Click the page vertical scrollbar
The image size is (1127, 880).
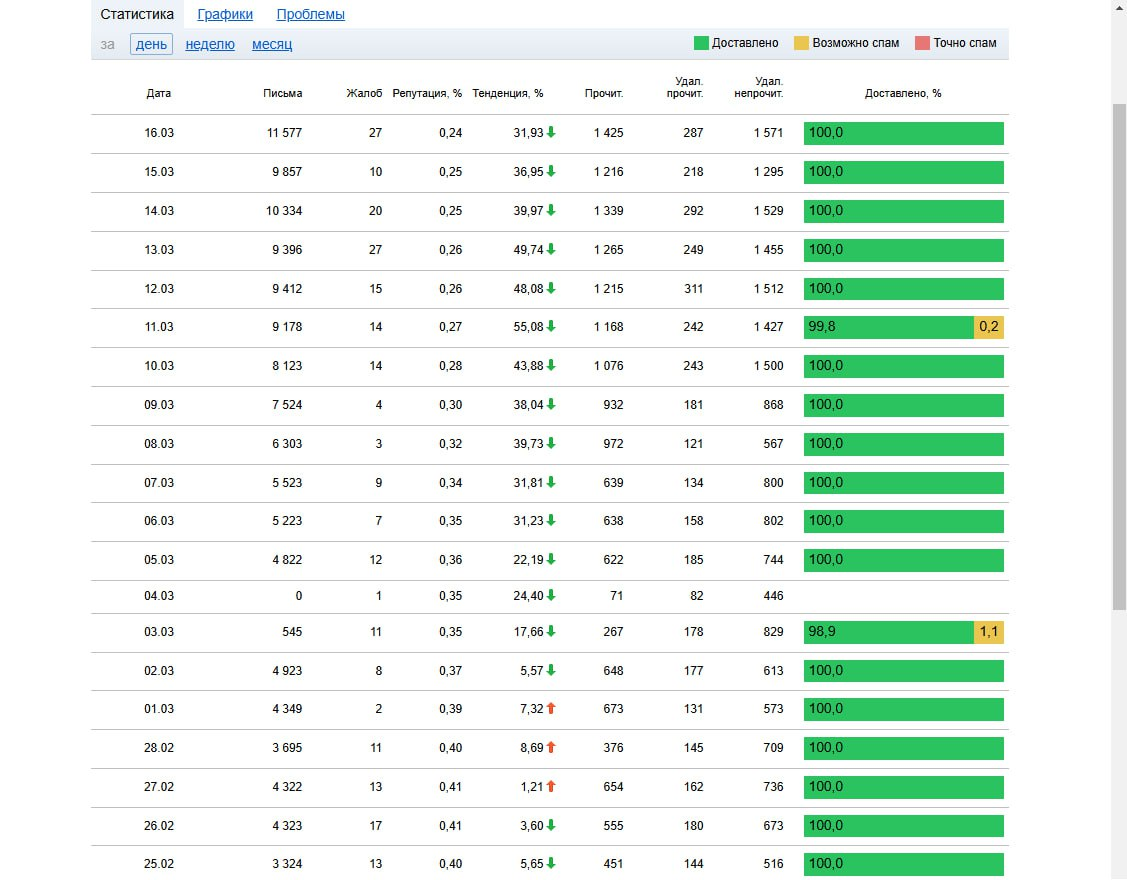1119,357
